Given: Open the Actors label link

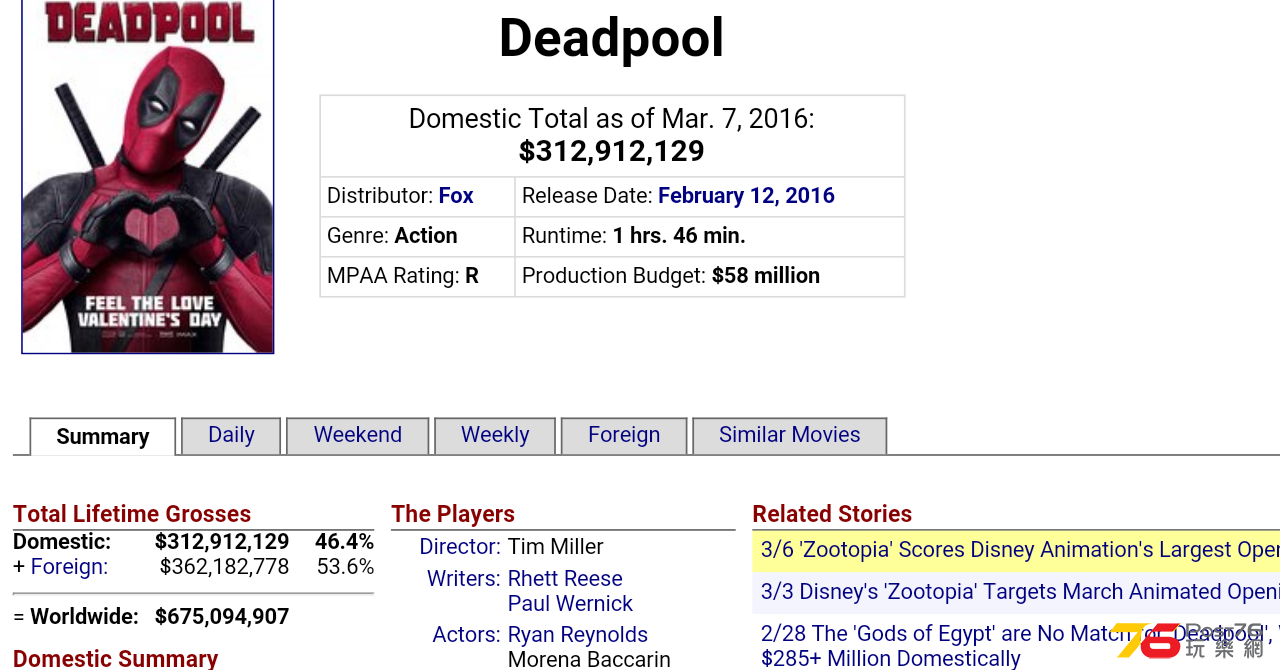Looking at the screenshot, I should [x=467, y=635].
